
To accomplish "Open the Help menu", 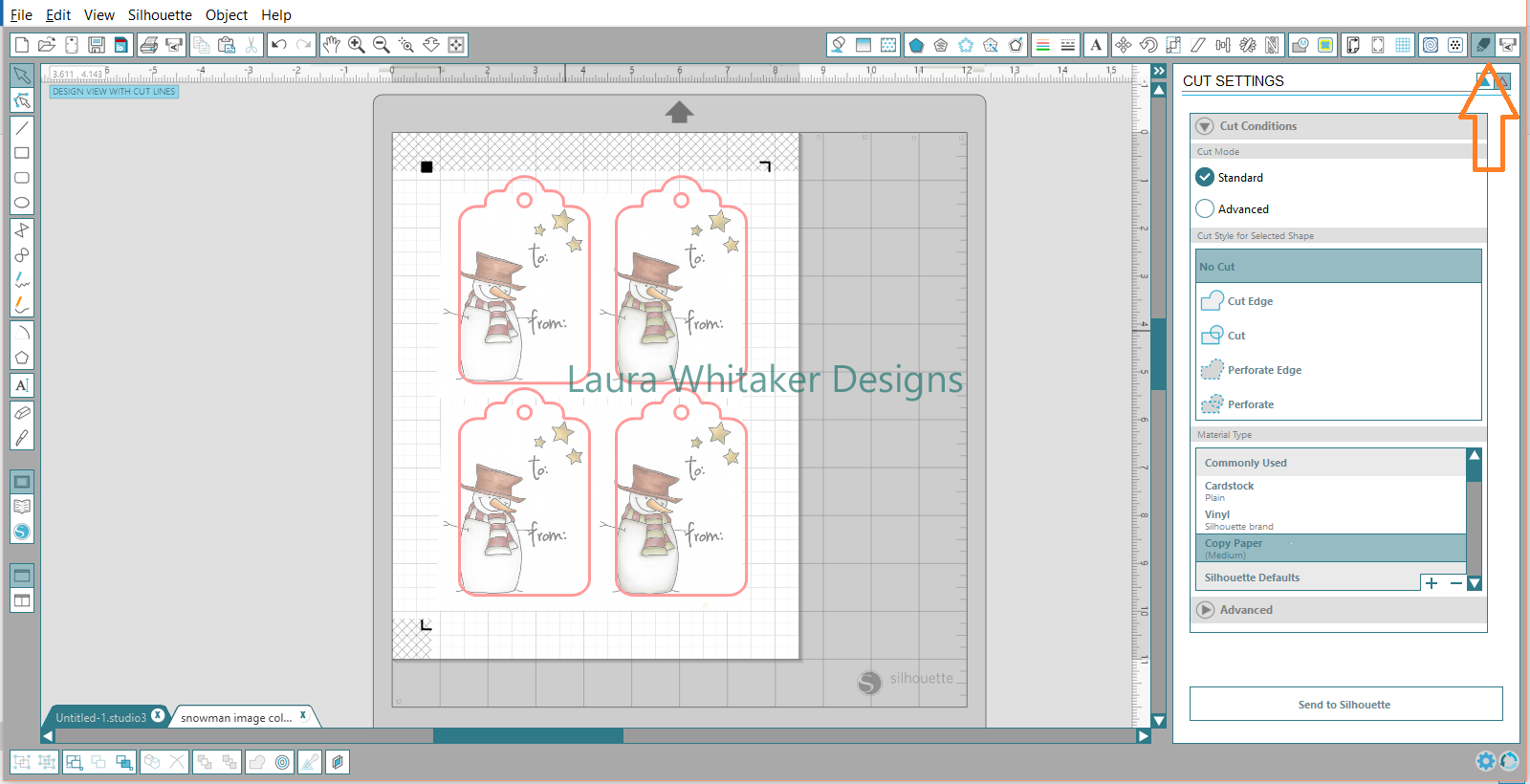I will pos(276,15).
